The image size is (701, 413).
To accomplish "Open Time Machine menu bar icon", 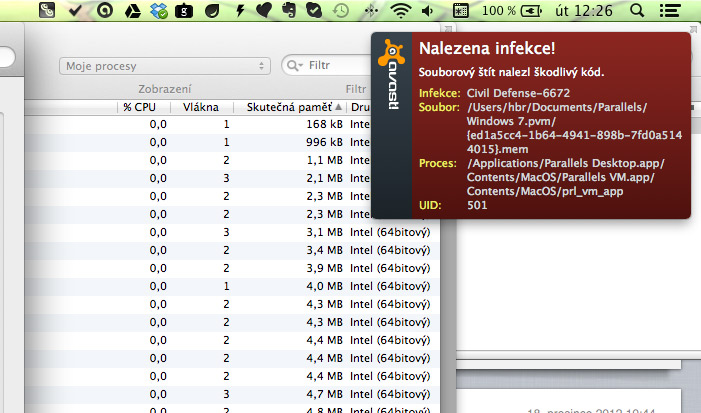I will [341, 12].
